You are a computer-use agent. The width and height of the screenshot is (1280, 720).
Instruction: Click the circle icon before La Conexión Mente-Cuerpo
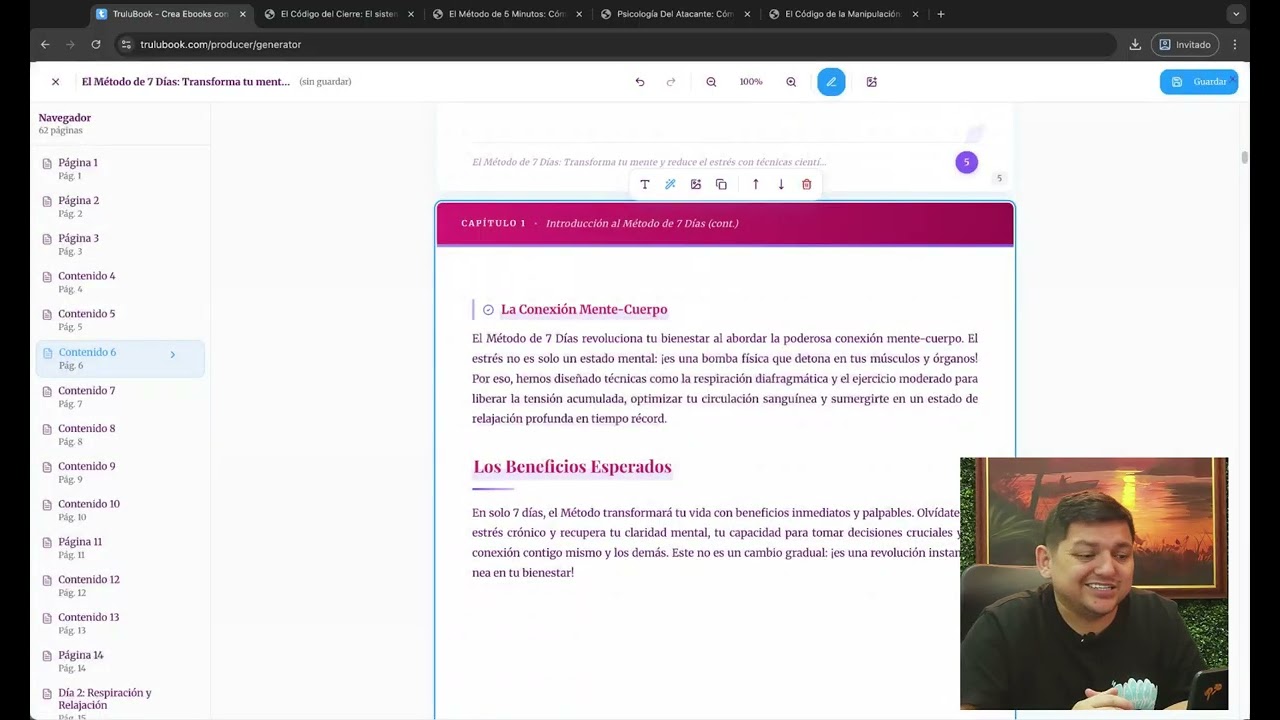click(x=488, y=310)
